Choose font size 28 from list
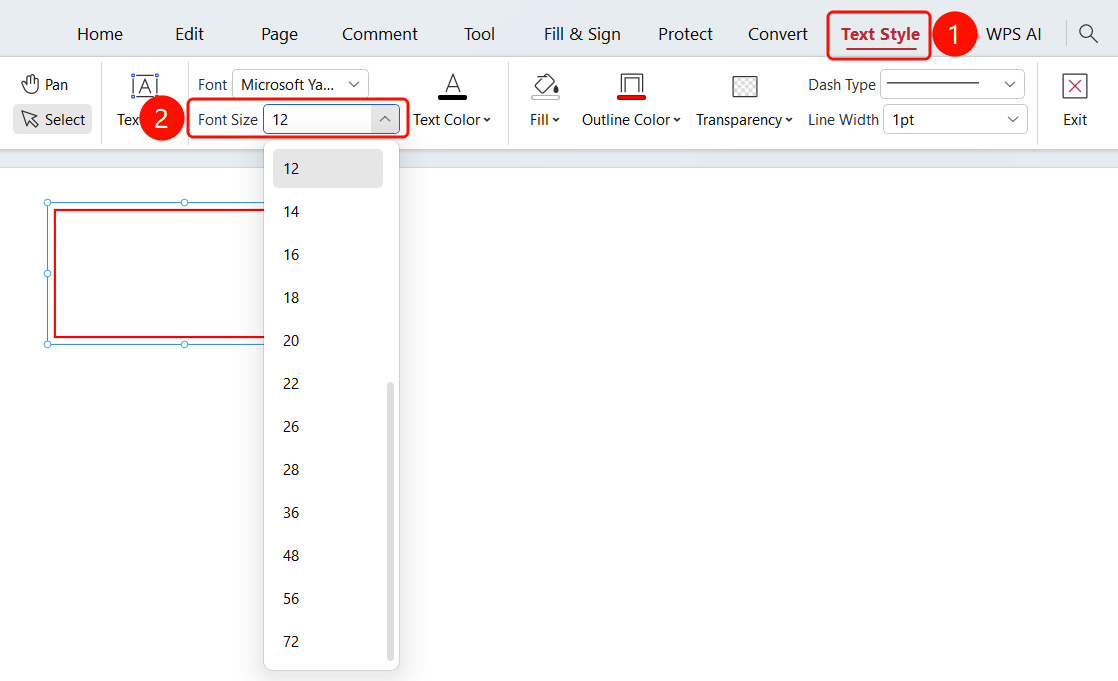The image size is (1118, 681). 328,470
